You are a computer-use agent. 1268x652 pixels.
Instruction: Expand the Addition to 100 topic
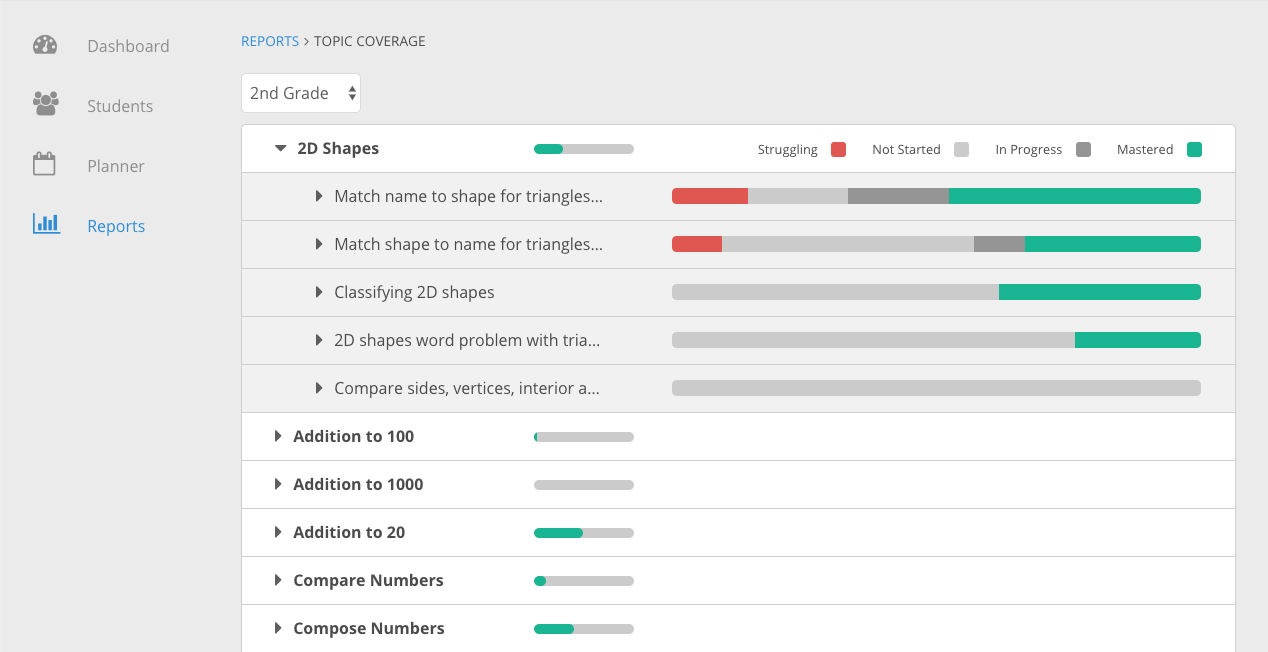point(278,437)
